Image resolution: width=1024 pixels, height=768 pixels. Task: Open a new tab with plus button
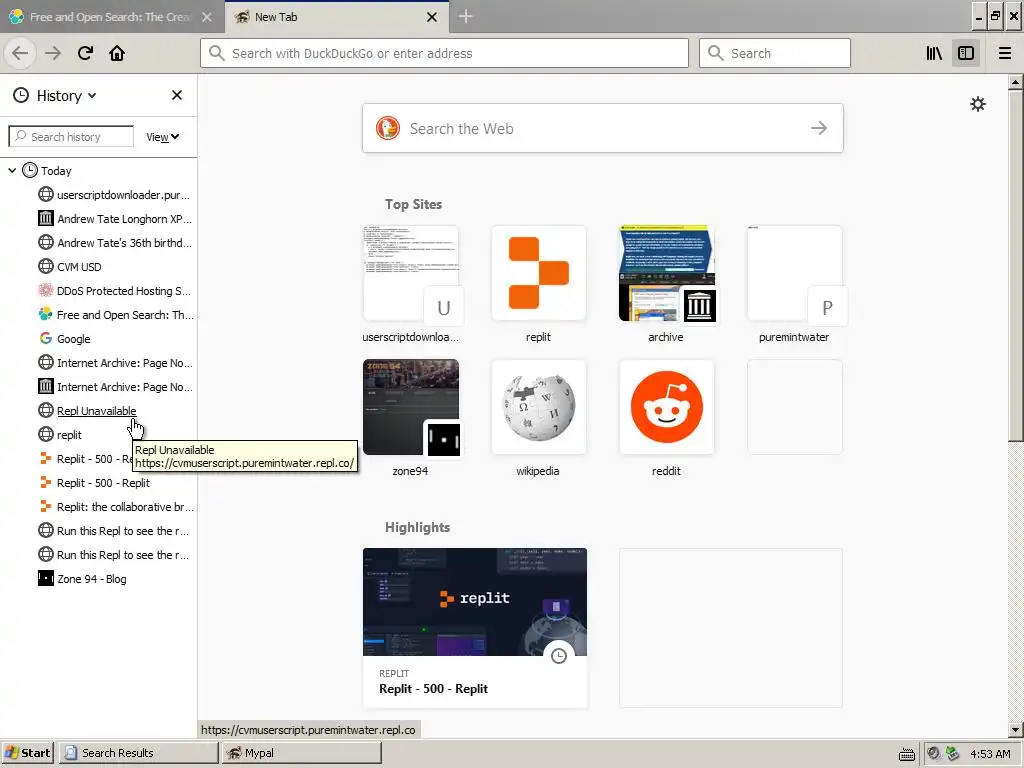tap(465, 16)
